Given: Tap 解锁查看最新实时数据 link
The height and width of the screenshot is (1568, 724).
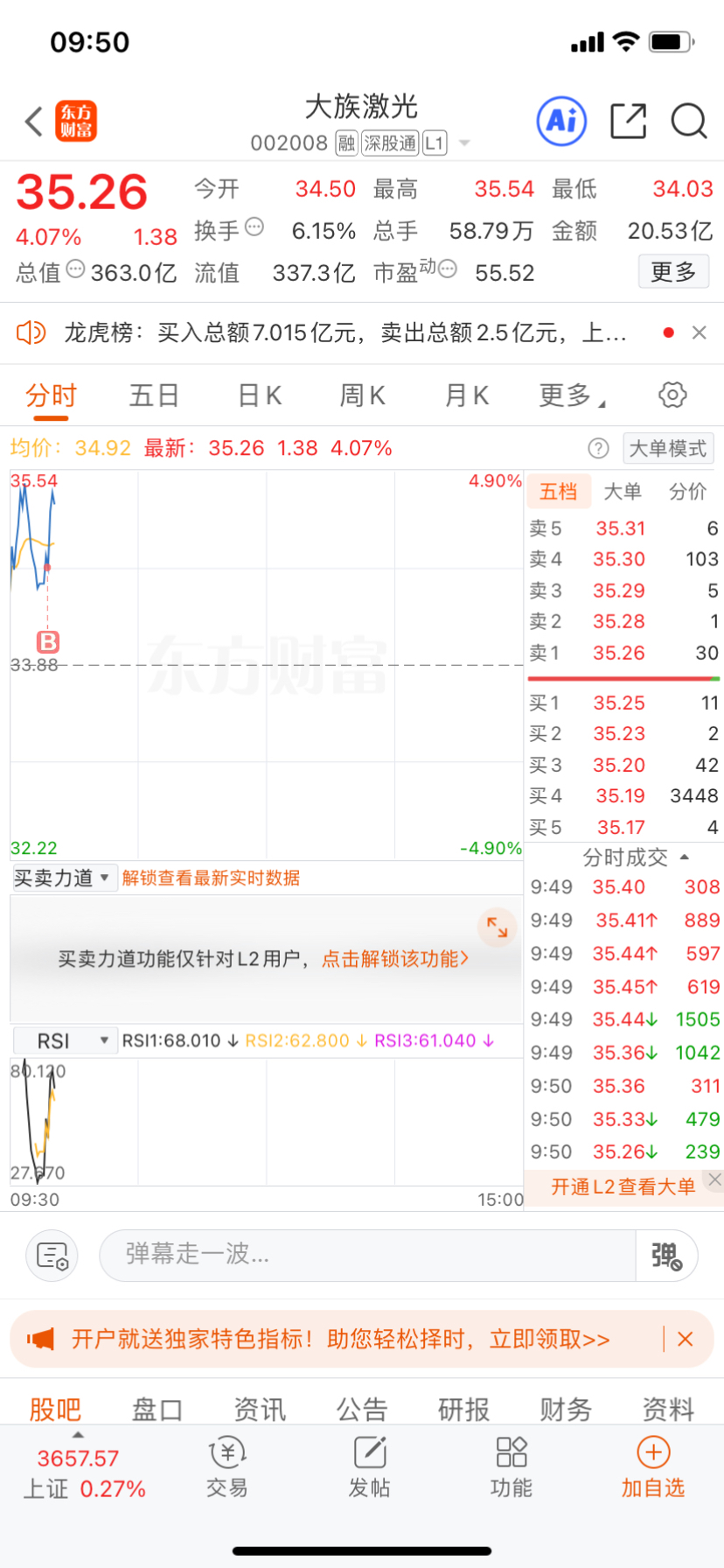Looking at the screenshot, I should (211, 878).
